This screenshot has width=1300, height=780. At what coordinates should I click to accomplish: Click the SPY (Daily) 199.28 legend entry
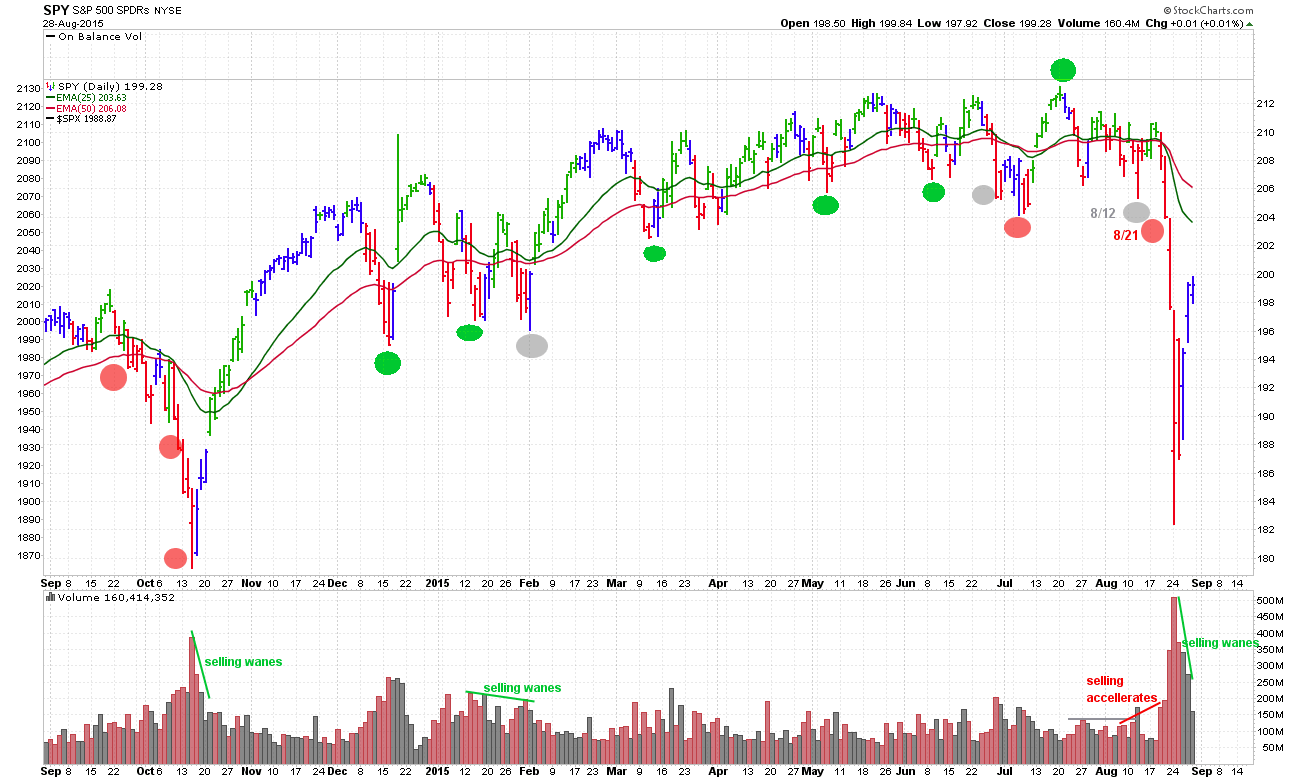click(x=104, y=86)
